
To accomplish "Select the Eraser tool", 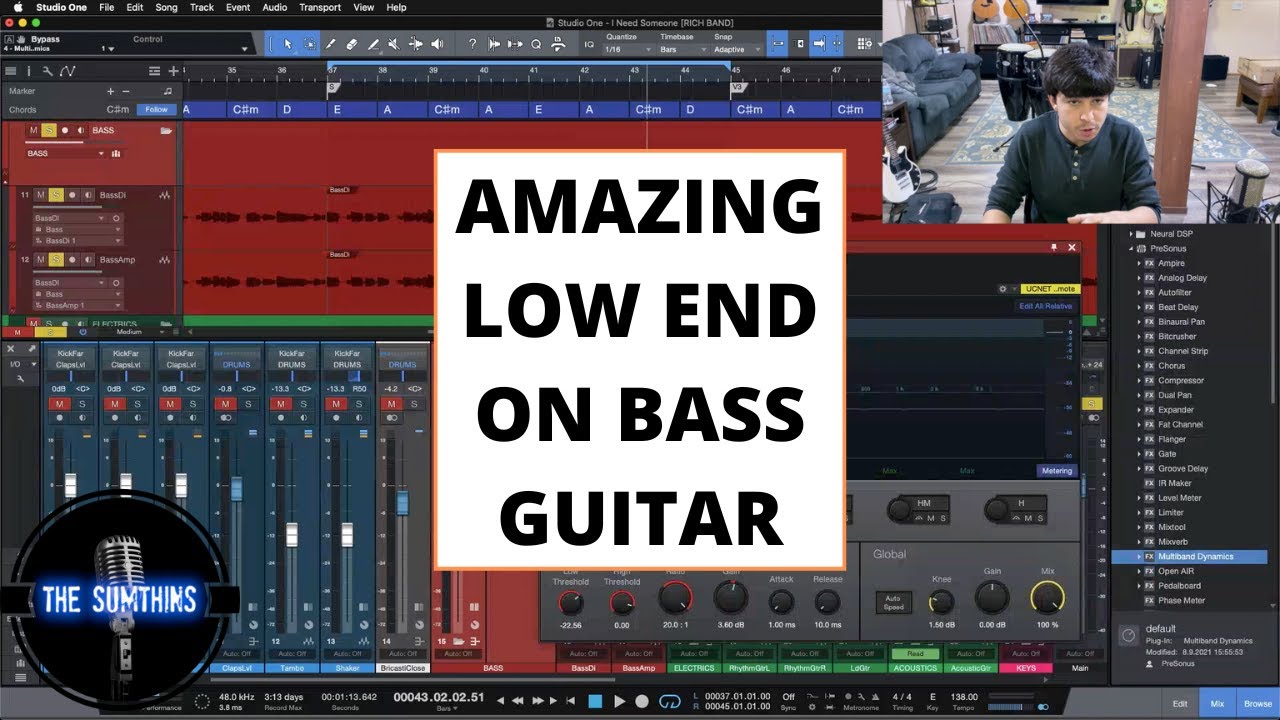I will point(352,44).
